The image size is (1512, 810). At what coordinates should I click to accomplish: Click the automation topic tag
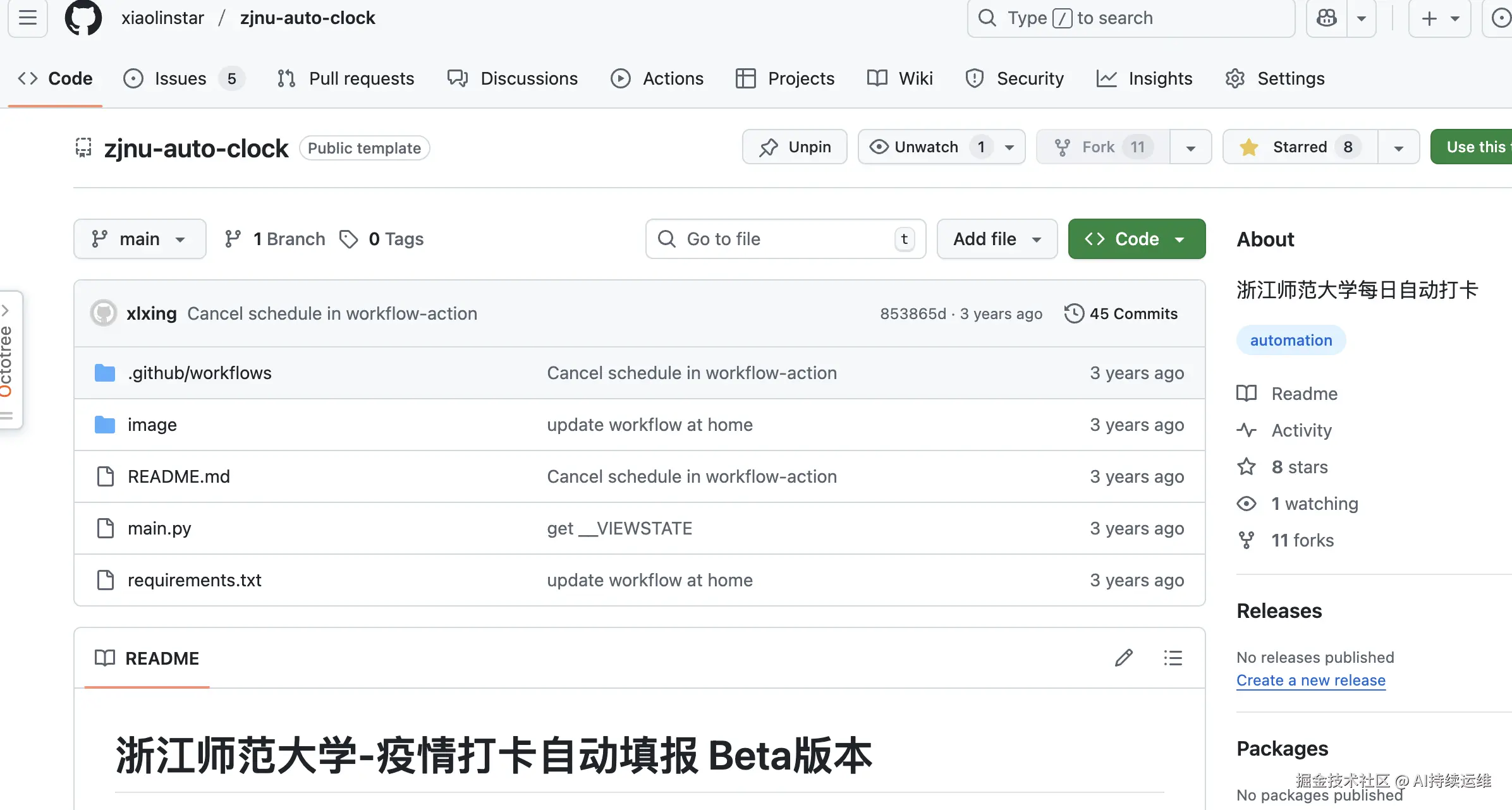click(1291, 340)
